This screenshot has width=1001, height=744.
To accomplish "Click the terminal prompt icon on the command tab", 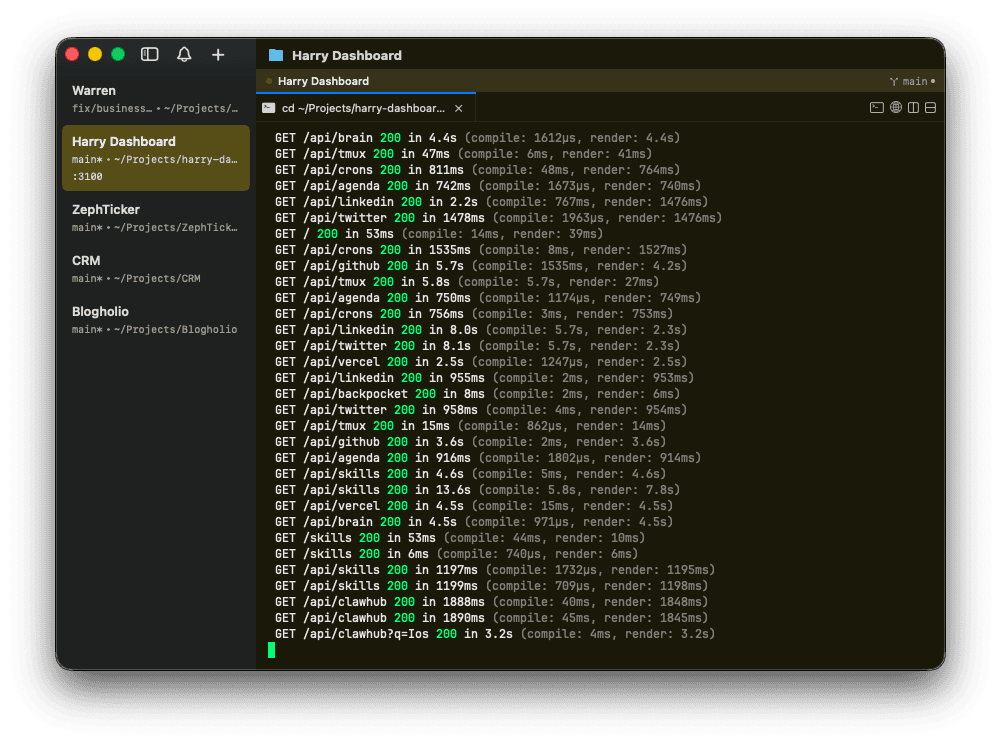I will [x=269, y=108].
